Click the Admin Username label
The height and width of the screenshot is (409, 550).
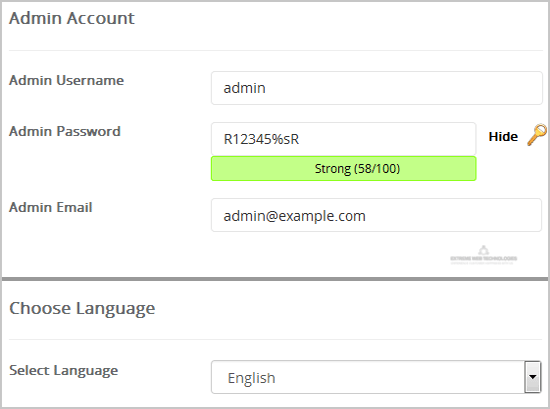click(66, 80)
